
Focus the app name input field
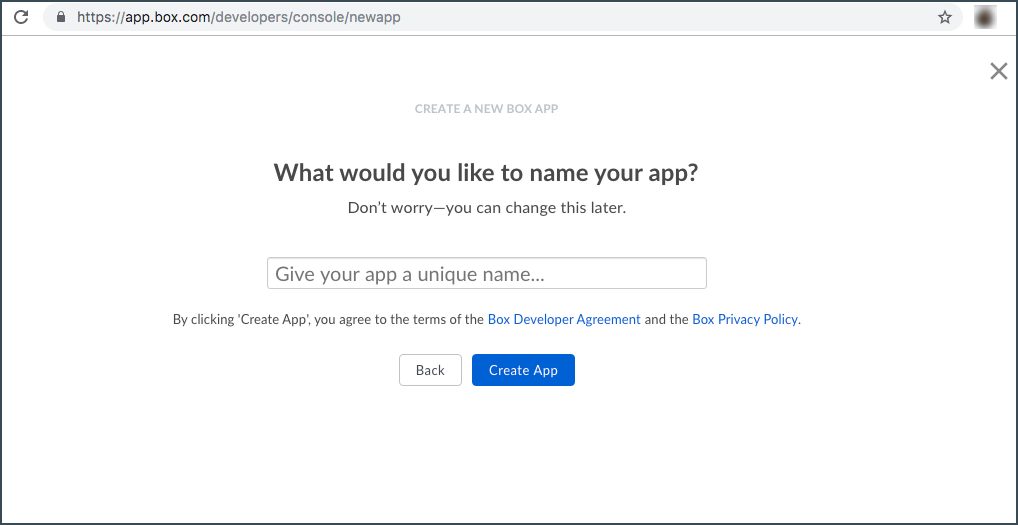tap(487, 273)
